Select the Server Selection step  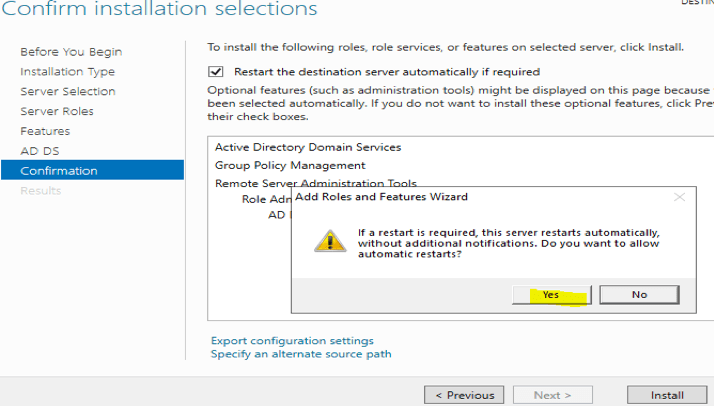coord(68,91)
